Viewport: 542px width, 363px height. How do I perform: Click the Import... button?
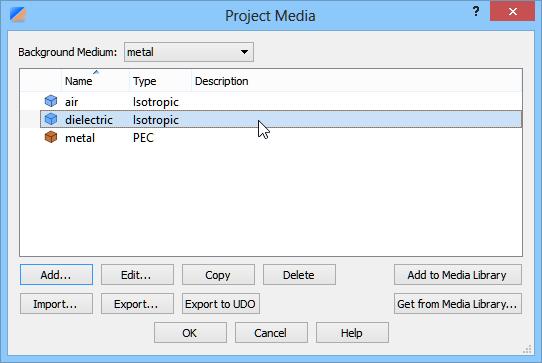[x=56, y=304]
